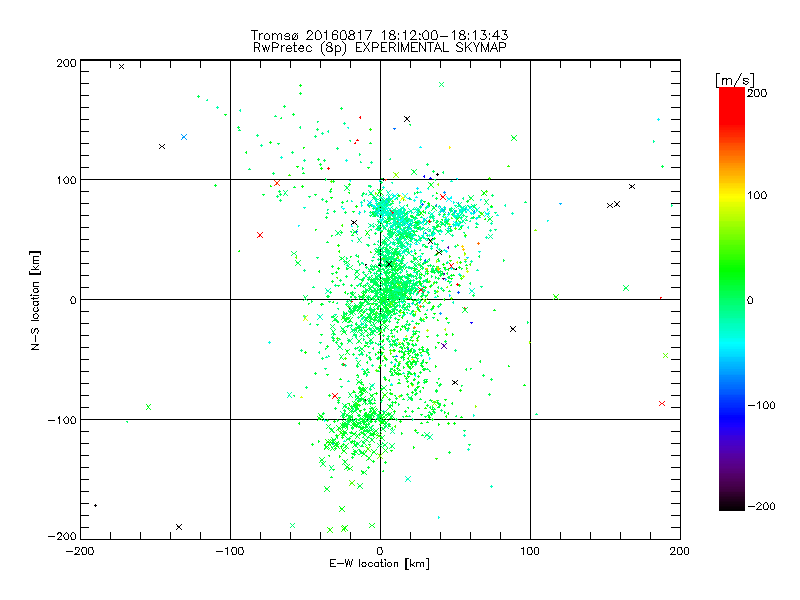
Task: Click the colorbar tick label '100'
Action: pyautogui.click(x=757, y=195)
